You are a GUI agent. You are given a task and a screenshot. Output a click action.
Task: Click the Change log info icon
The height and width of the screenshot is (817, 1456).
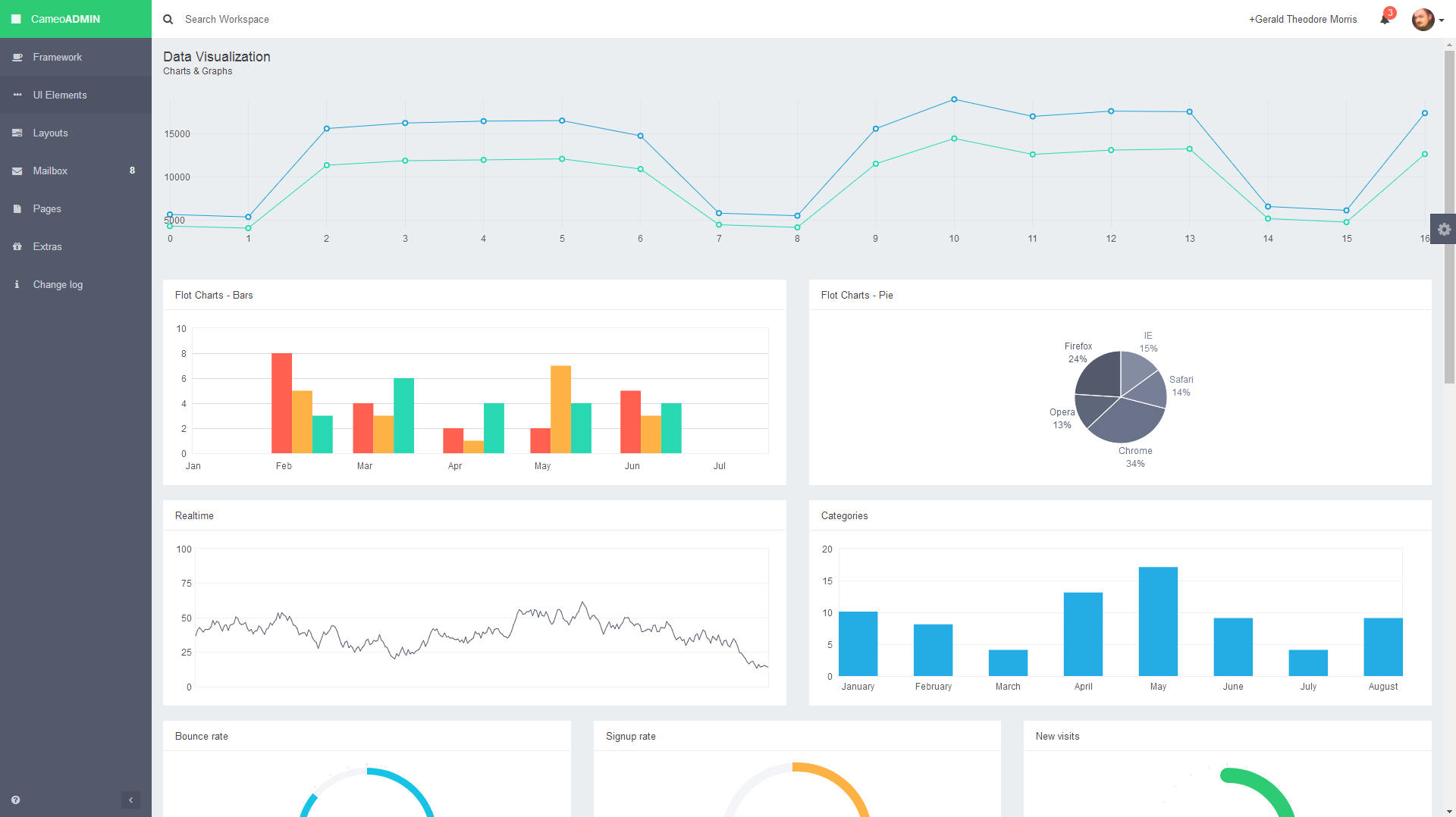[17, 284]
